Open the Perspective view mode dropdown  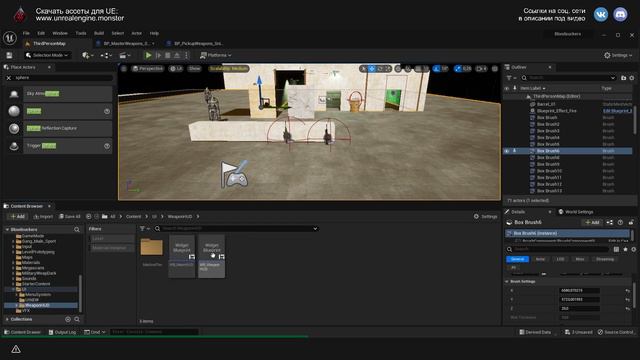(x=148, y=69)
